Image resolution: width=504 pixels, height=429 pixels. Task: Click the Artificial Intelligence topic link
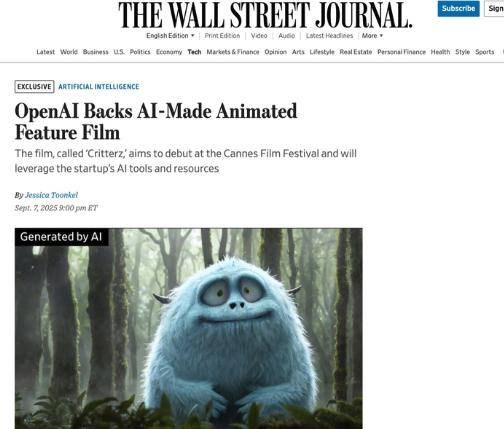[x=99, y=87]
